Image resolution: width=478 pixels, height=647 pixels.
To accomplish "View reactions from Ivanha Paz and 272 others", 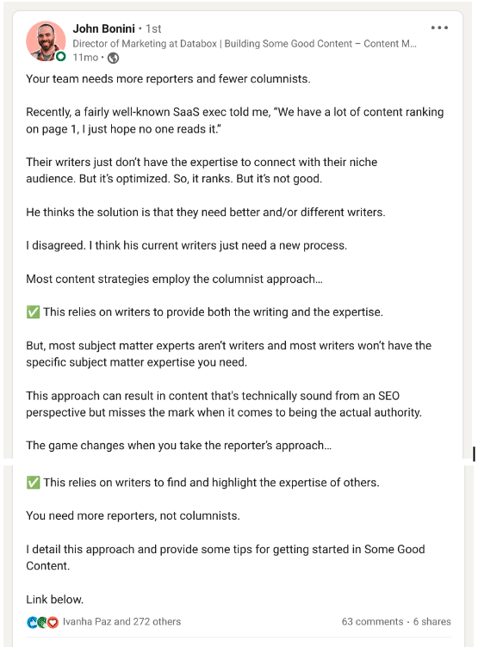I will point(122,622).
